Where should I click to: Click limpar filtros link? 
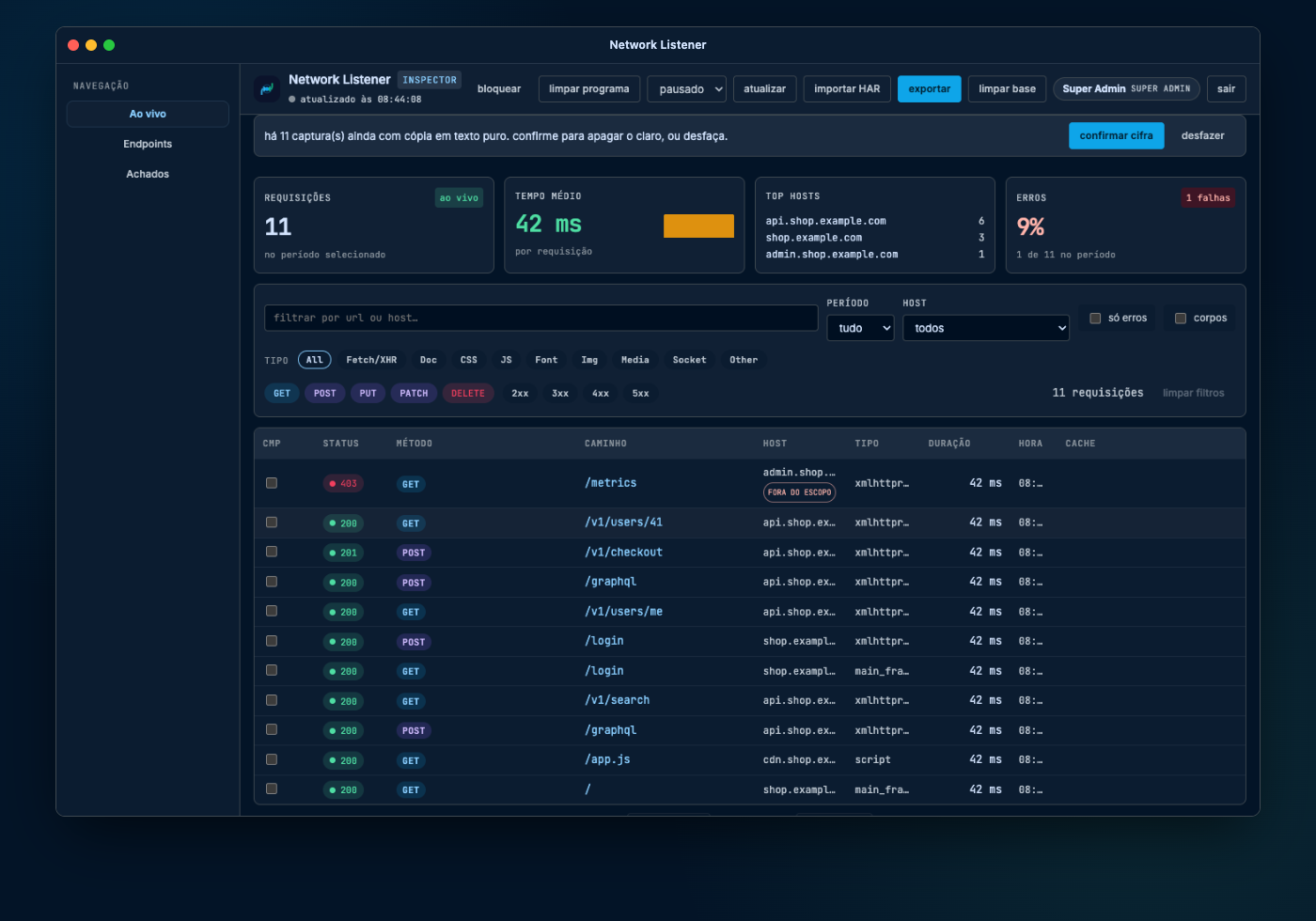pos(1194,393)
